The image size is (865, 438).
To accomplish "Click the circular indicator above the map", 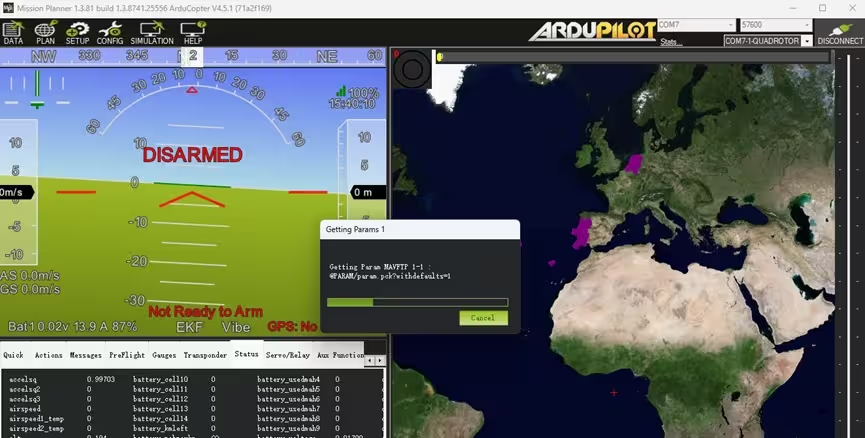I will coord(412,69).
